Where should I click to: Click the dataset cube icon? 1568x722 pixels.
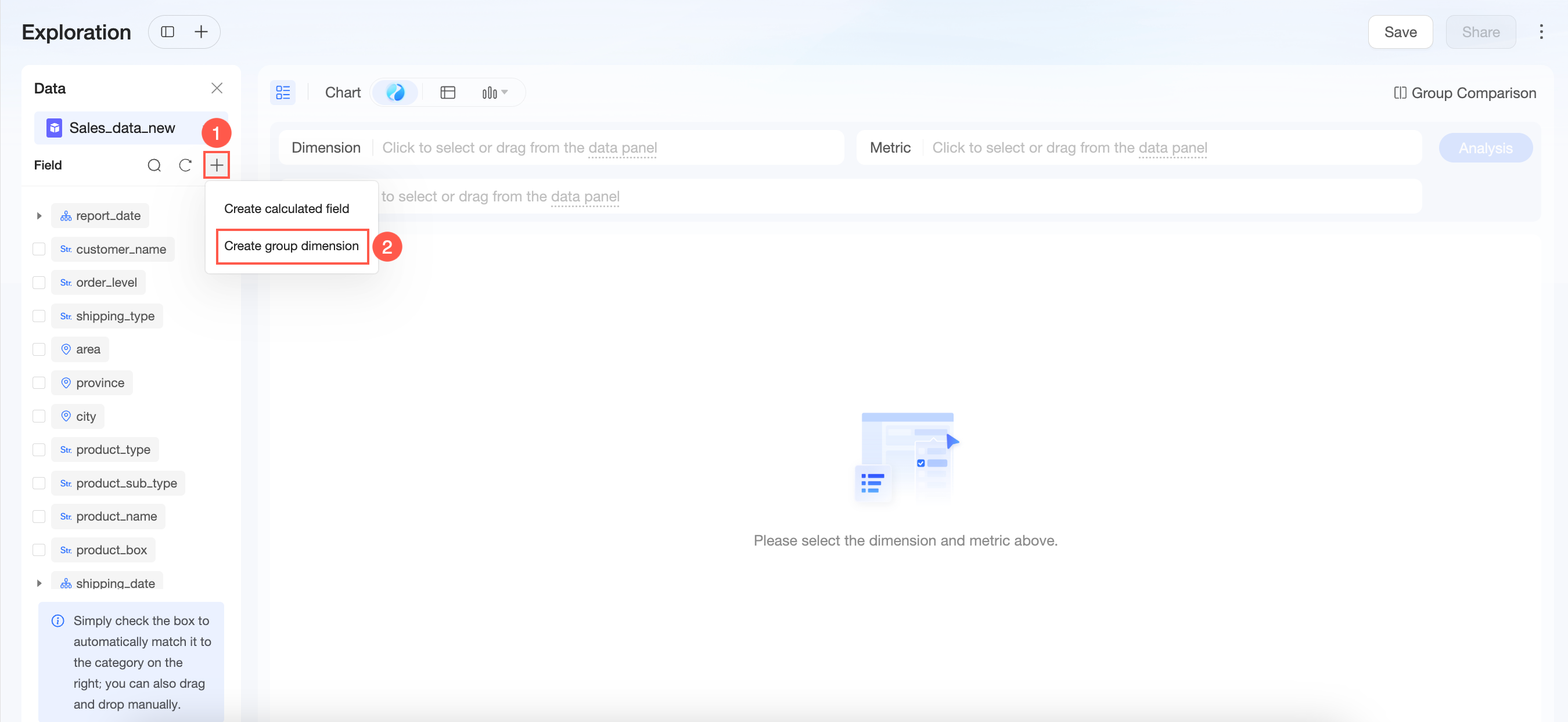54,128
